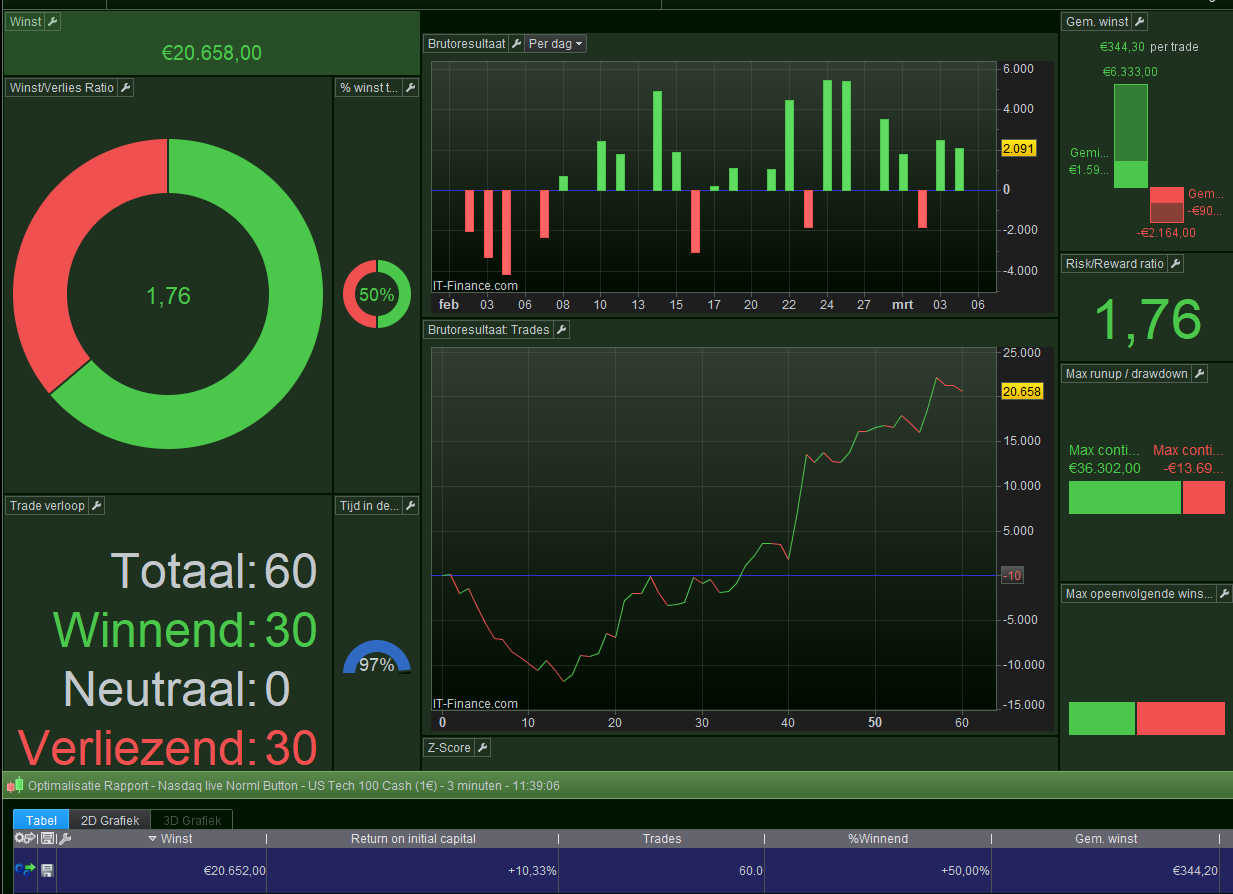Click the €36.302,00 max runup value
This screenshot has width=1233, height=894.
pyautogui.click(x=1104, y=468)
